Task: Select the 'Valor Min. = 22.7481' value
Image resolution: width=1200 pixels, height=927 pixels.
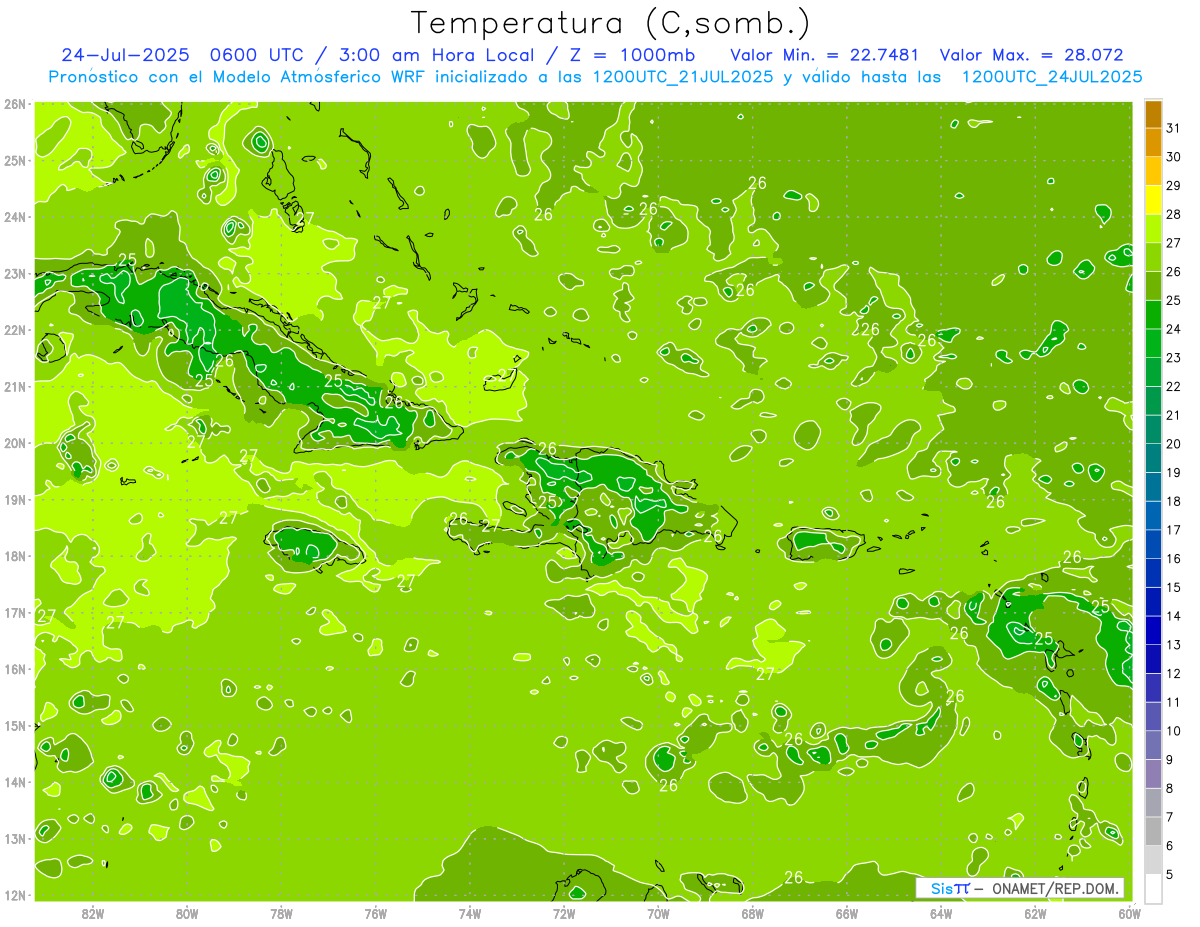Action: pyautogui.click(x=825, y=55)
